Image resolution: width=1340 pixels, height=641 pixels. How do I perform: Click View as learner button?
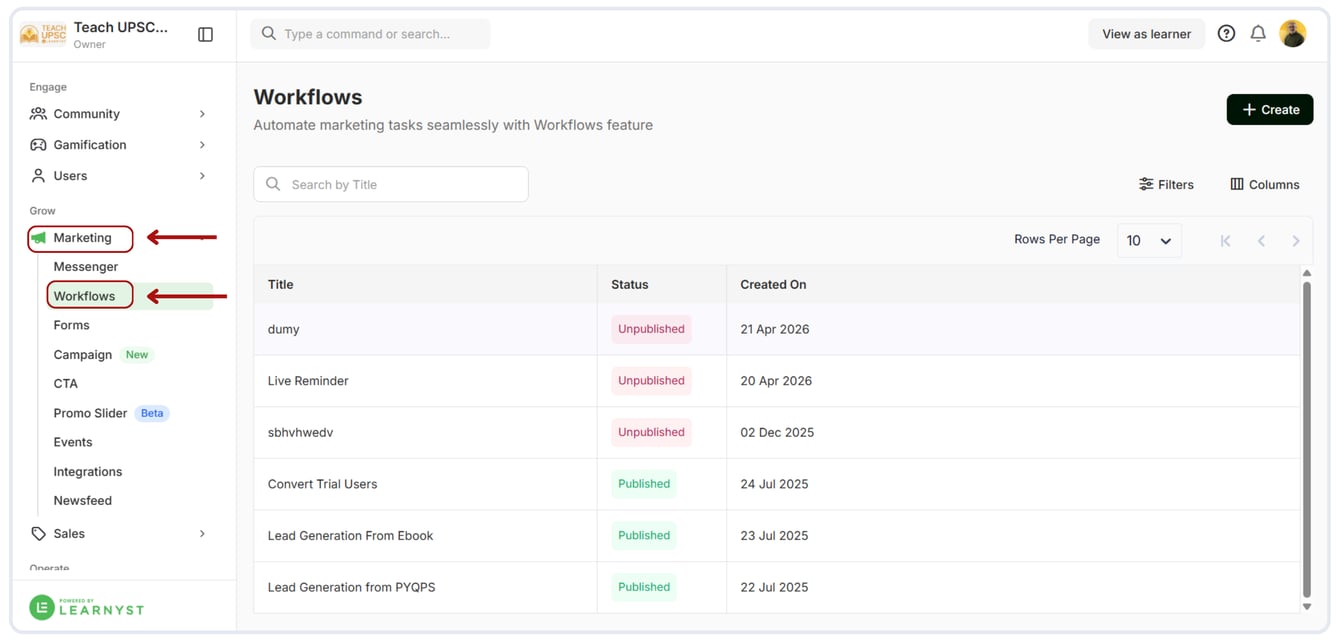(1146, 34)
